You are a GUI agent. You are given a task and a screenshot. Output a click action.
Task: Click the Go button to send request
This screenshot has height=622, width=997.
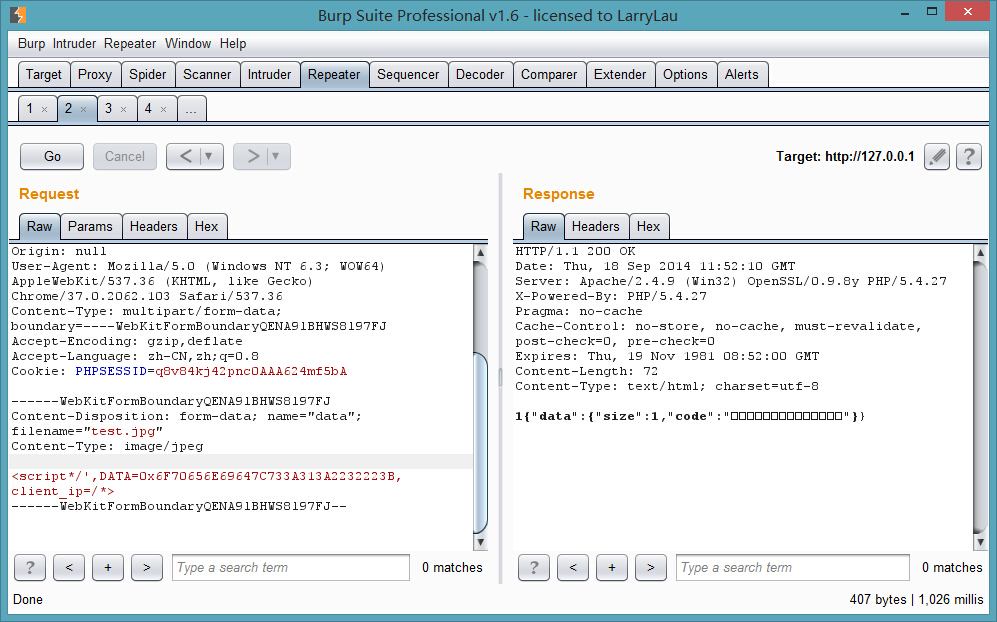pyautogui.click(x=52, y=156)
